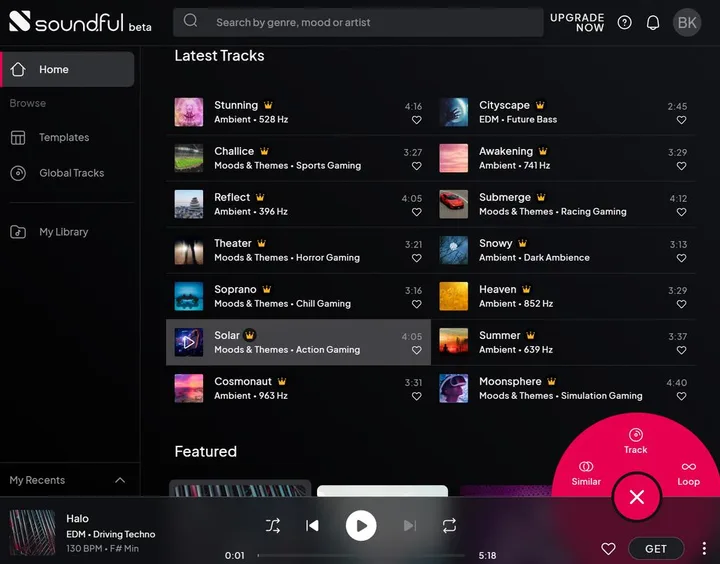
Task: Click the Reflect track title
Action: [x=232, y=197]
